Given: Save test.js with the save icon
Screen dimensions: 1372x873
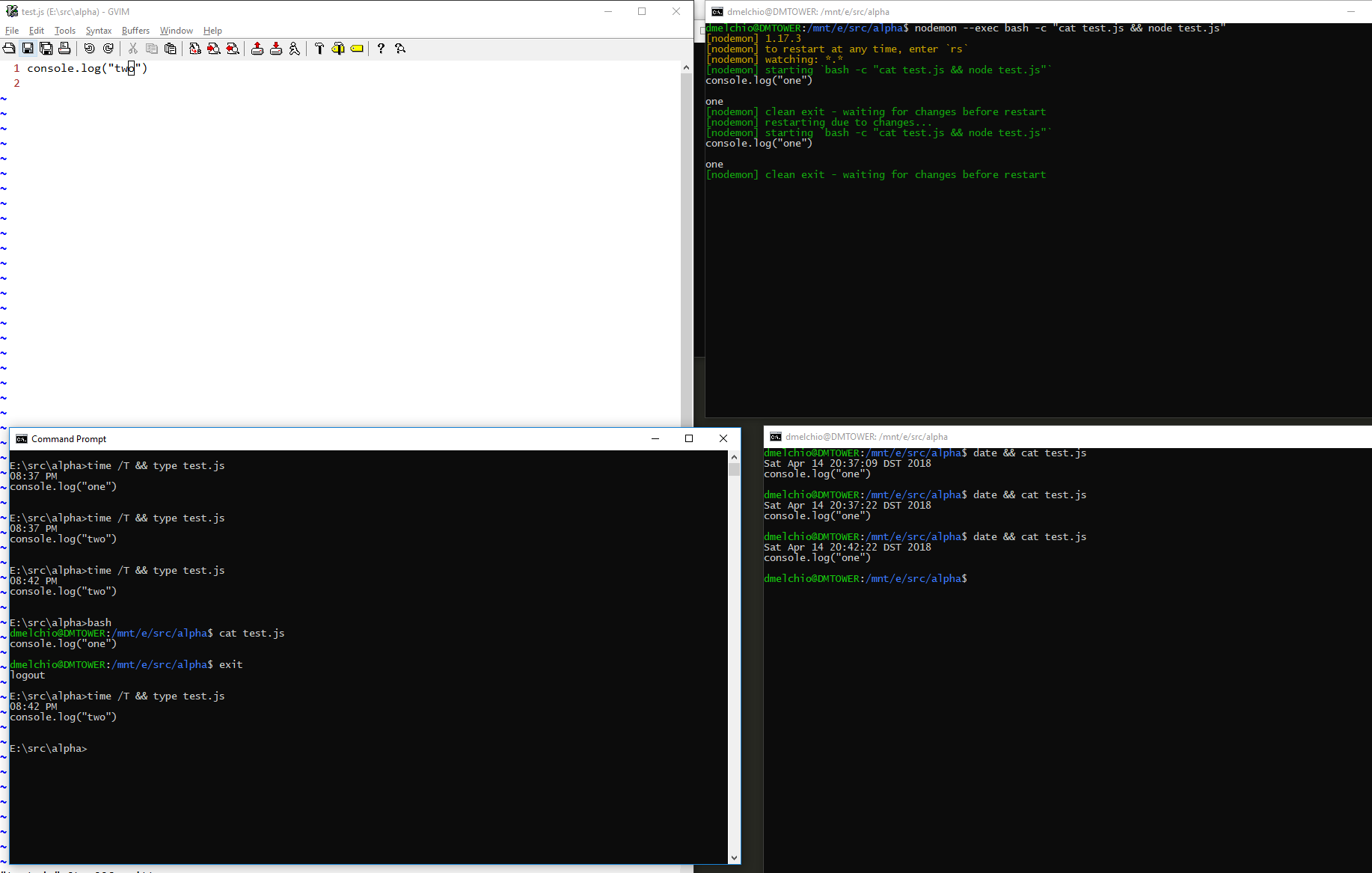Looking at the screenshot, I should coord(28,48).
